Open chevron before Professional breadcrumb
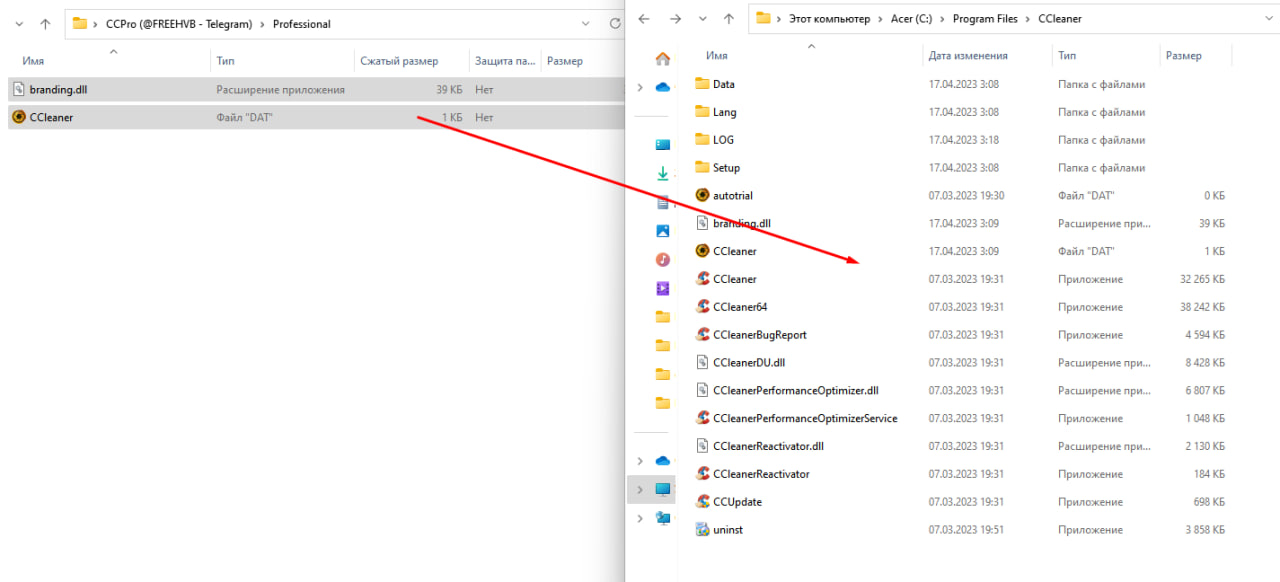Viewport: 1280px width, 582px height. pos(263,24)
